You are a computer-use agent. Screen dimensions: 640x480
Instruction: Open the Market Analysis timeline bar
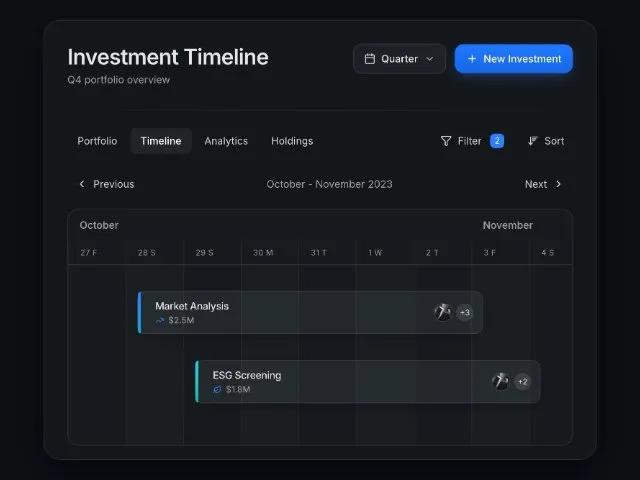coord(310,312)
